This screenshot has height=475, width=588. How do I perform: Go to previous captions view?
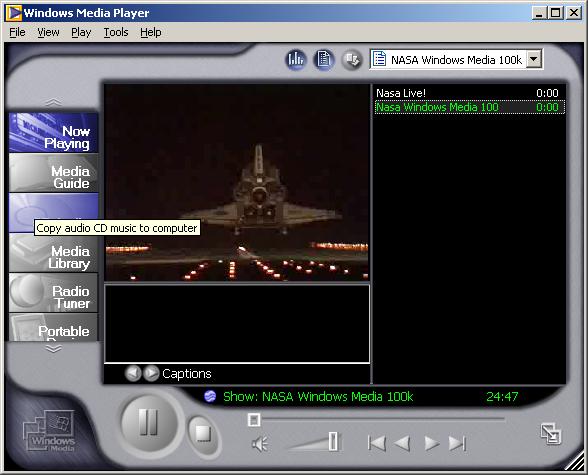click(x=133, y=373)
